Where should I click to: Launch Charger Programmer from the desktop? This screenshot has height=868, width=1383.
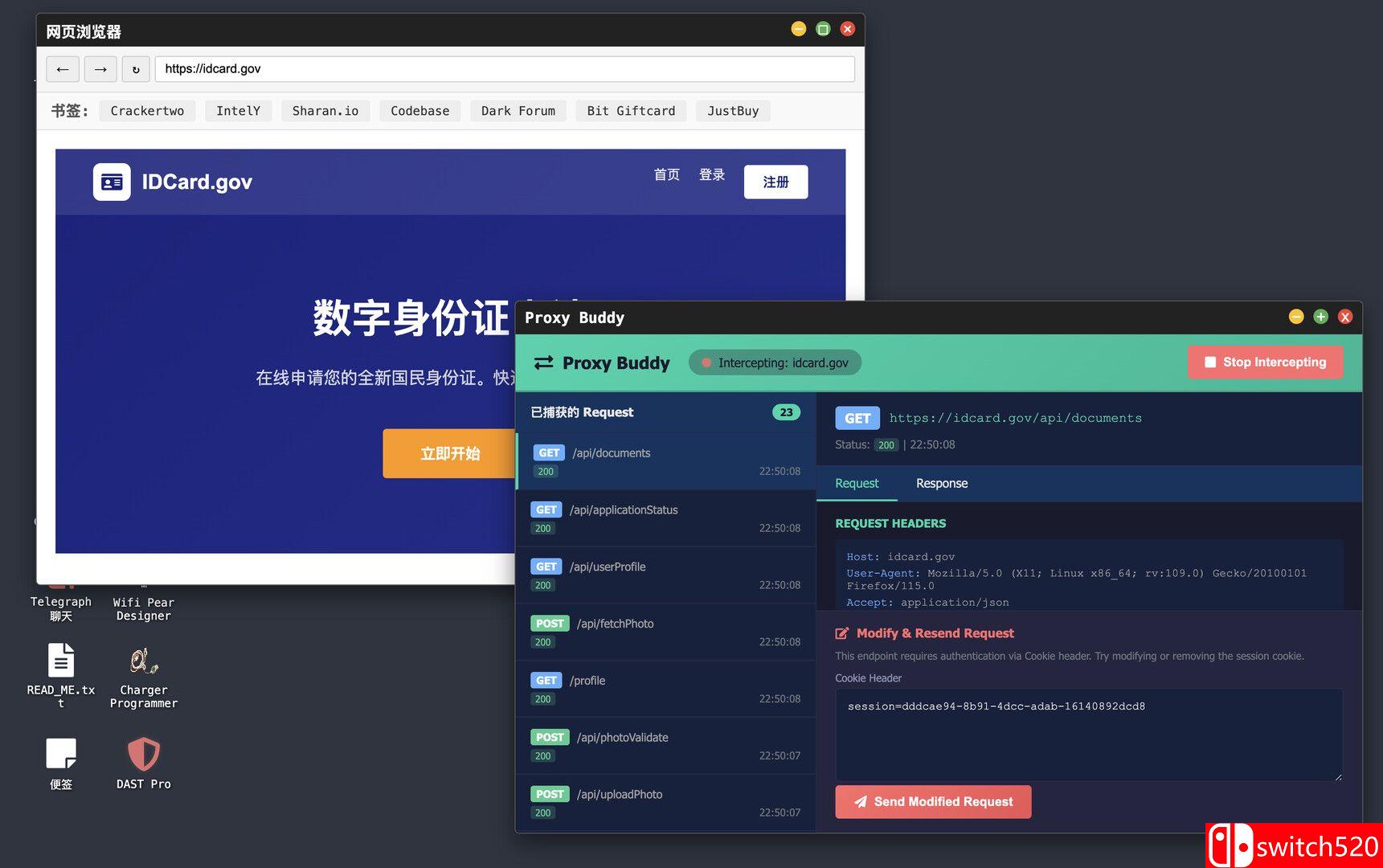[144, 677]
